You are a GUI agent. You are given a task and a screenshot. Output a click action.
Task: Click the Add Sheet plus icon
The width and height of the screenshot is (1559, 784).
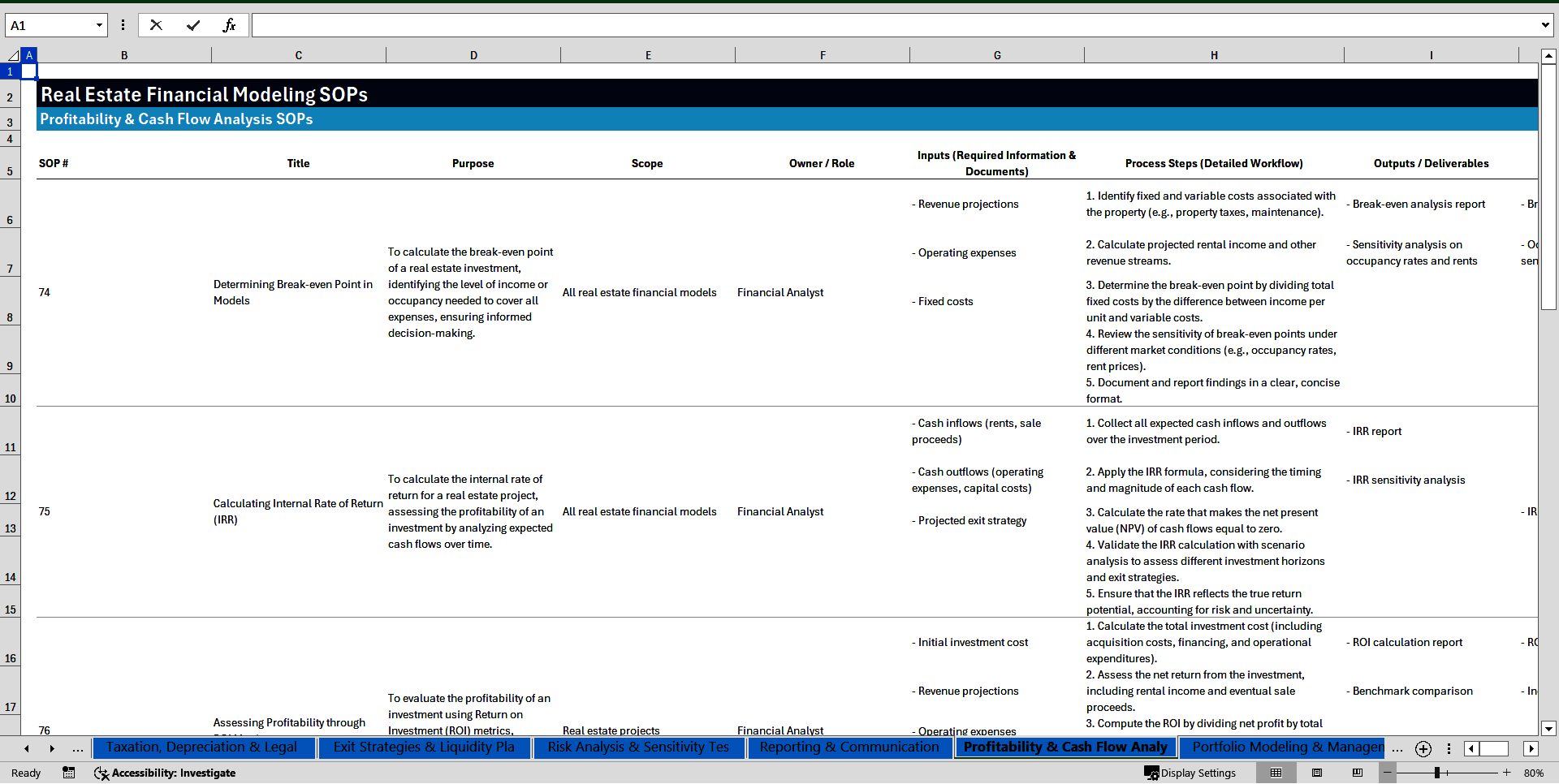click(1423, 748)
